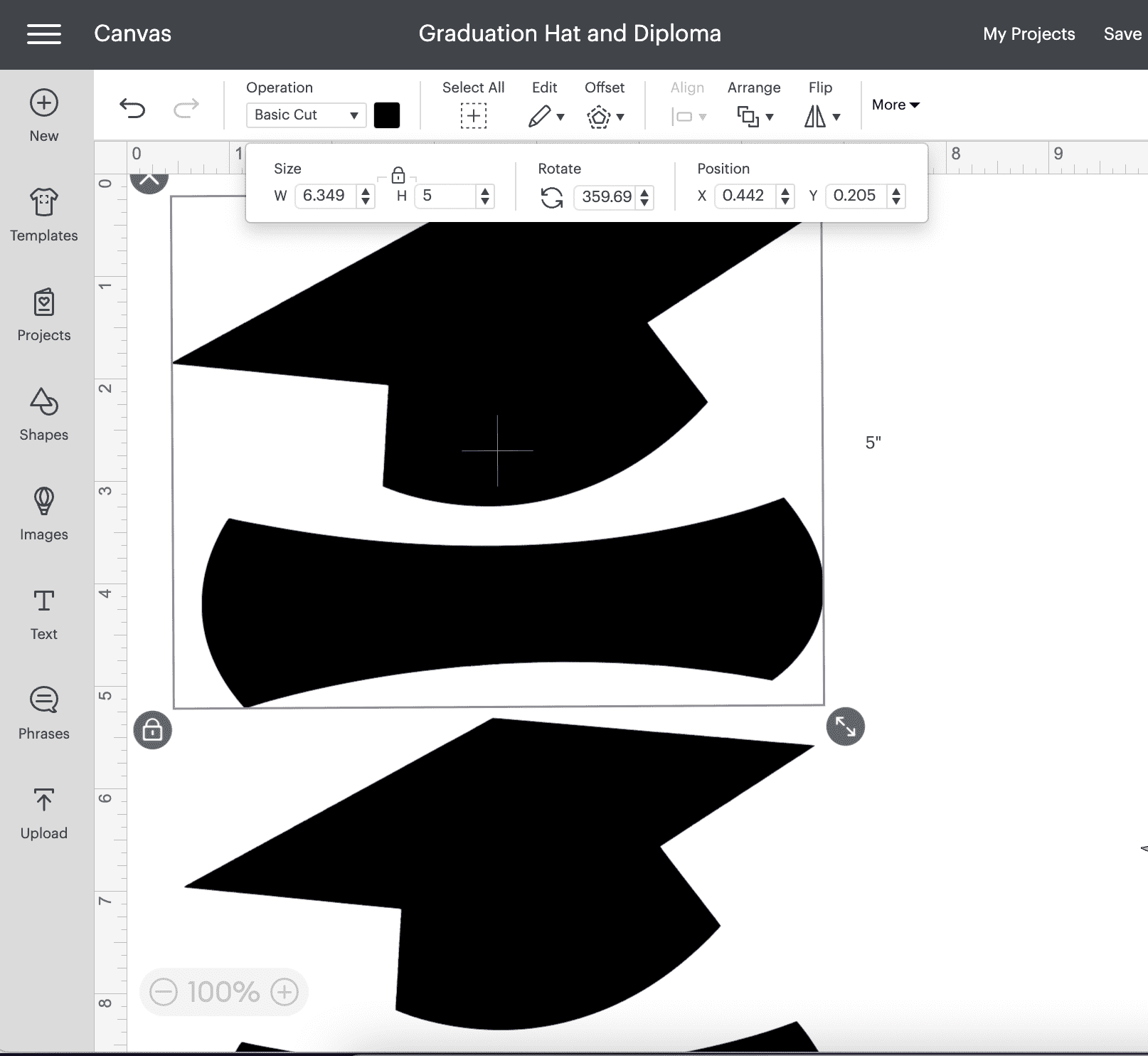Click the Rotate angle field
The width and height of the screenshot is (1148, 1056).
coord(605,196)
